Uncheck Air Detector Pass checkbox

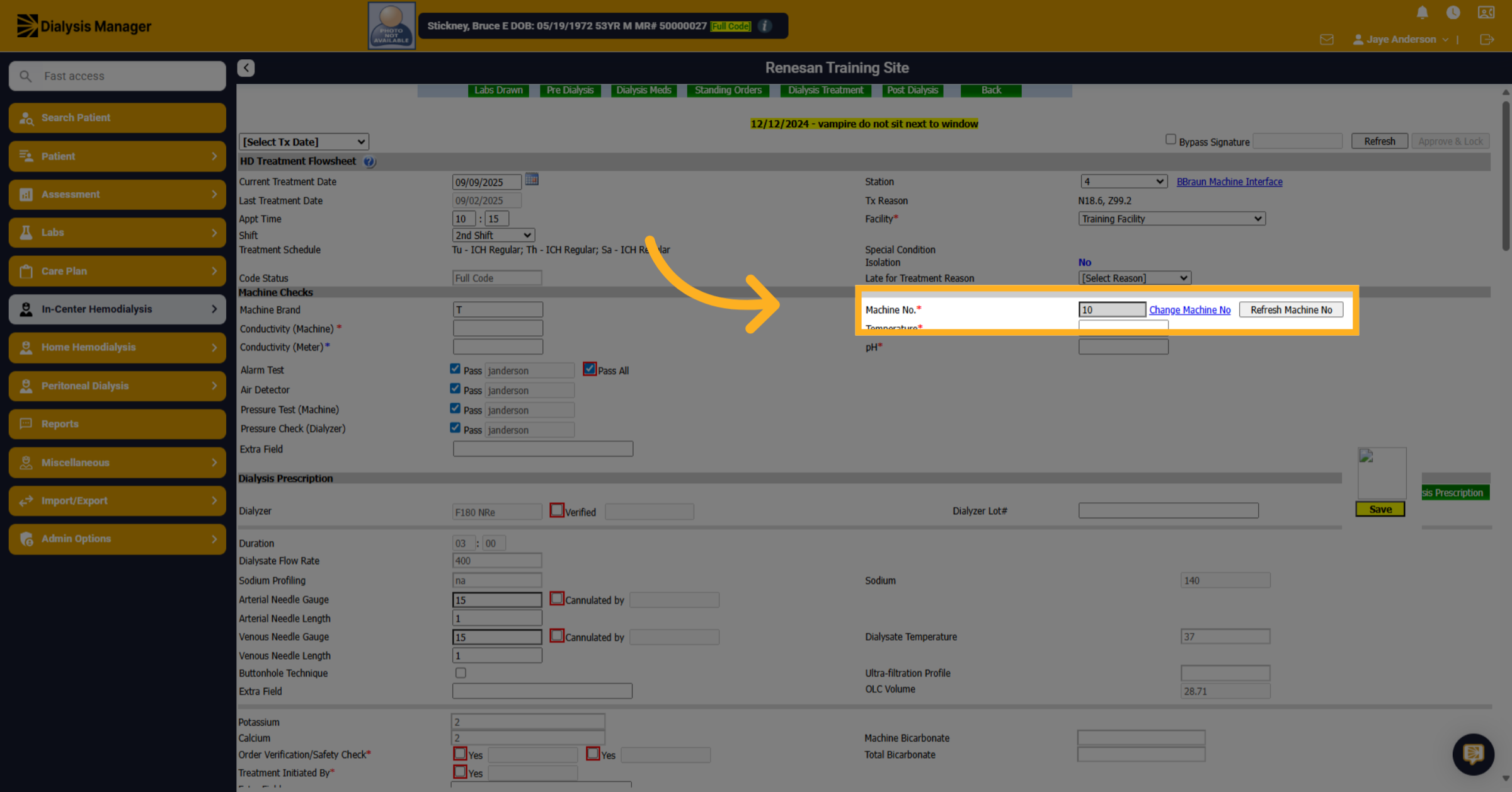(x=455, y=388)
